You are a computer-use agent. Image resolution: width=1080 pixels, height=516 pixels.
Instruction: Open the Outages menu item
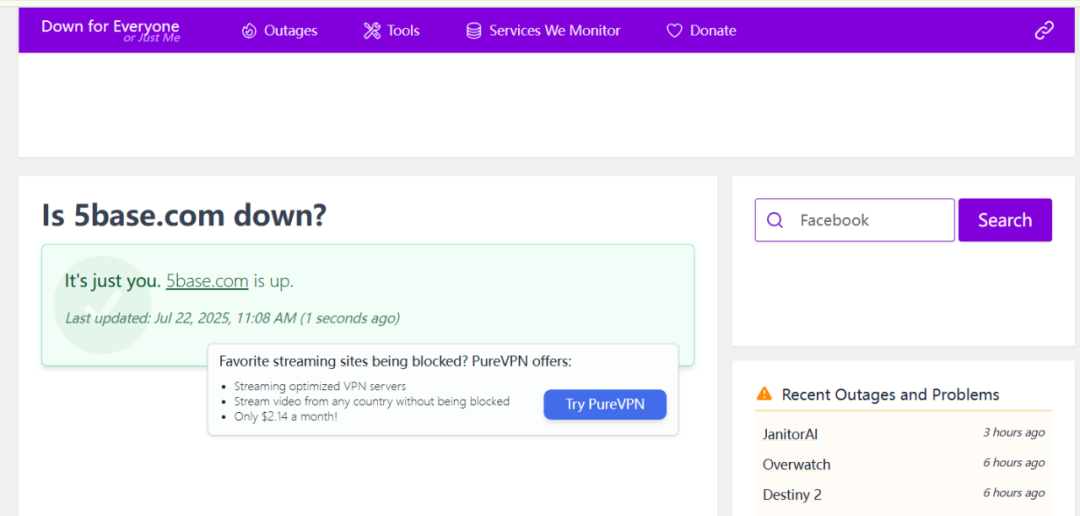(291, 31)
